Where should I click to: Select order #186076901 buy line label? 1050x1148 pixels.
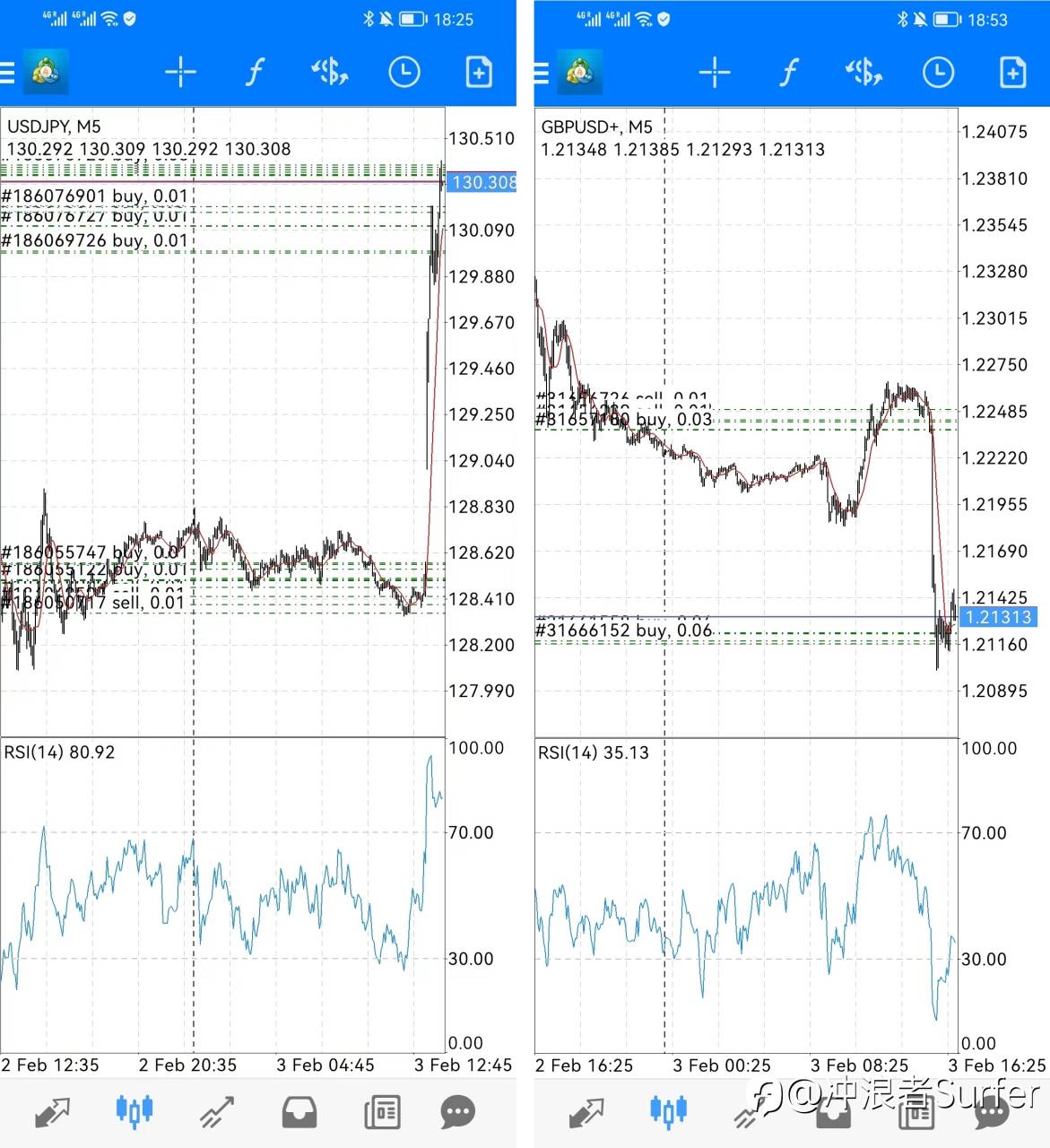click(95, 196)
